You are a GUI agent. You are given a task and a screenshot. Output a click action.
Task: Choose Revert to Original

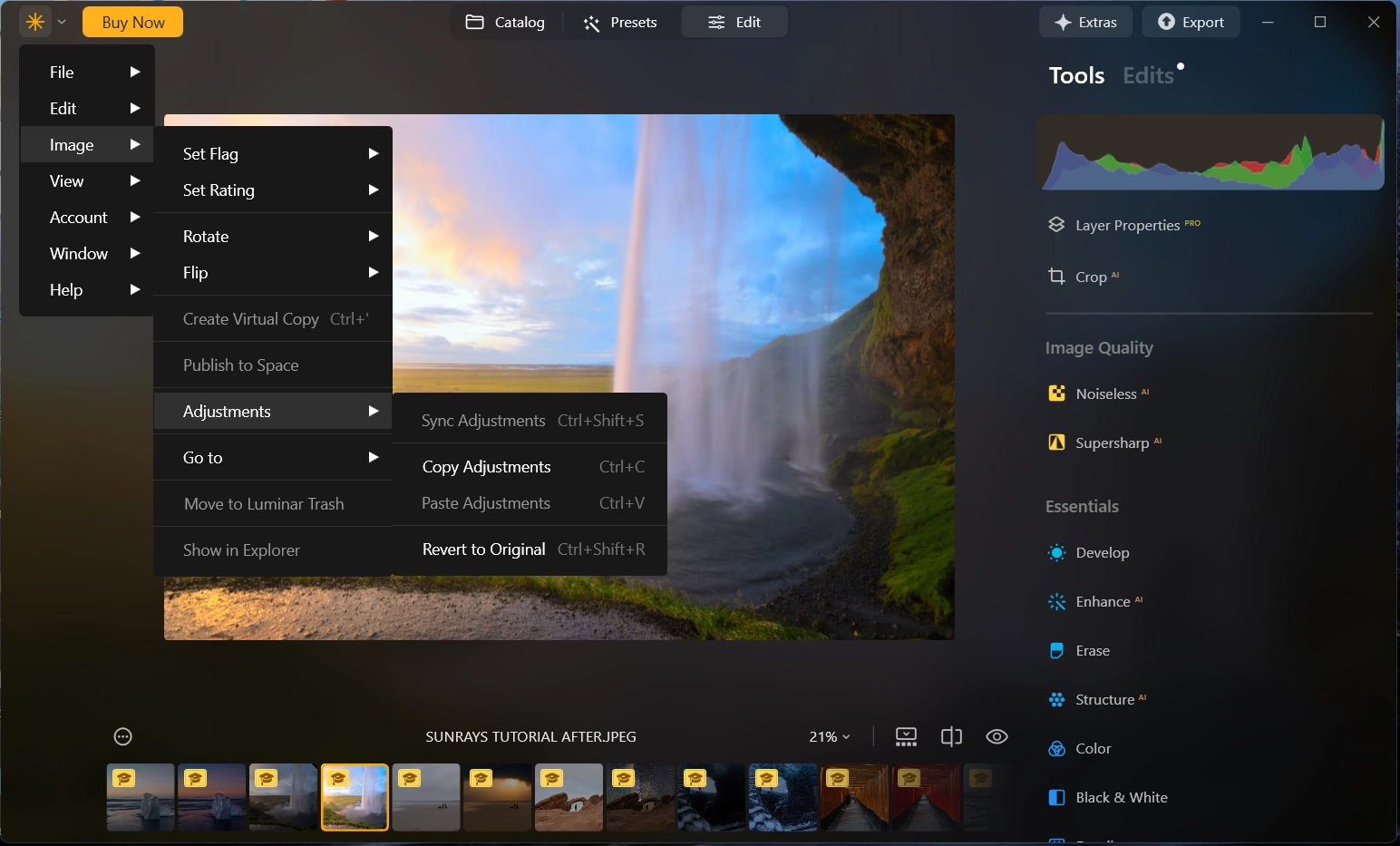click(530, 549)
